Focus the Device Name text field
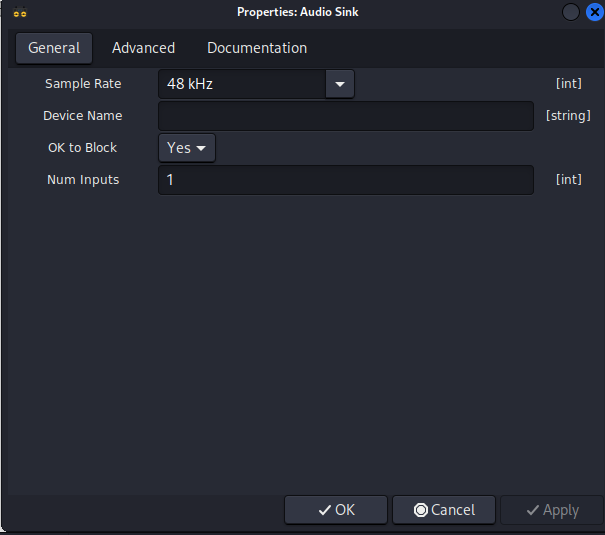Viewport: 605px width, 535px height. pyautogui.click(x=346, y=116)
